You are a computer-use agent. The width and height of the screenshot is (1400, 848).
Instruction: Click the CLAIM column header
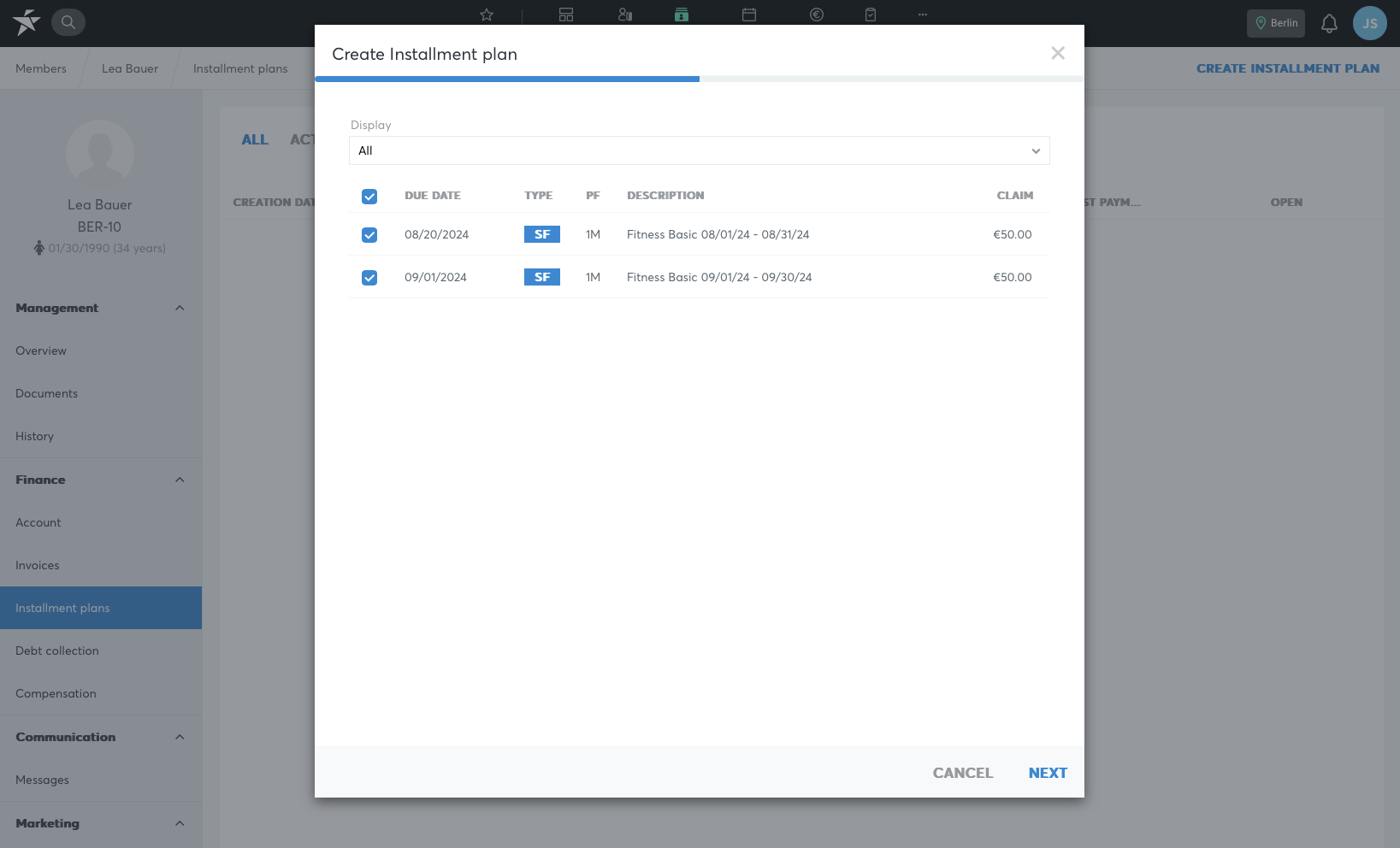click(1015, 196)
